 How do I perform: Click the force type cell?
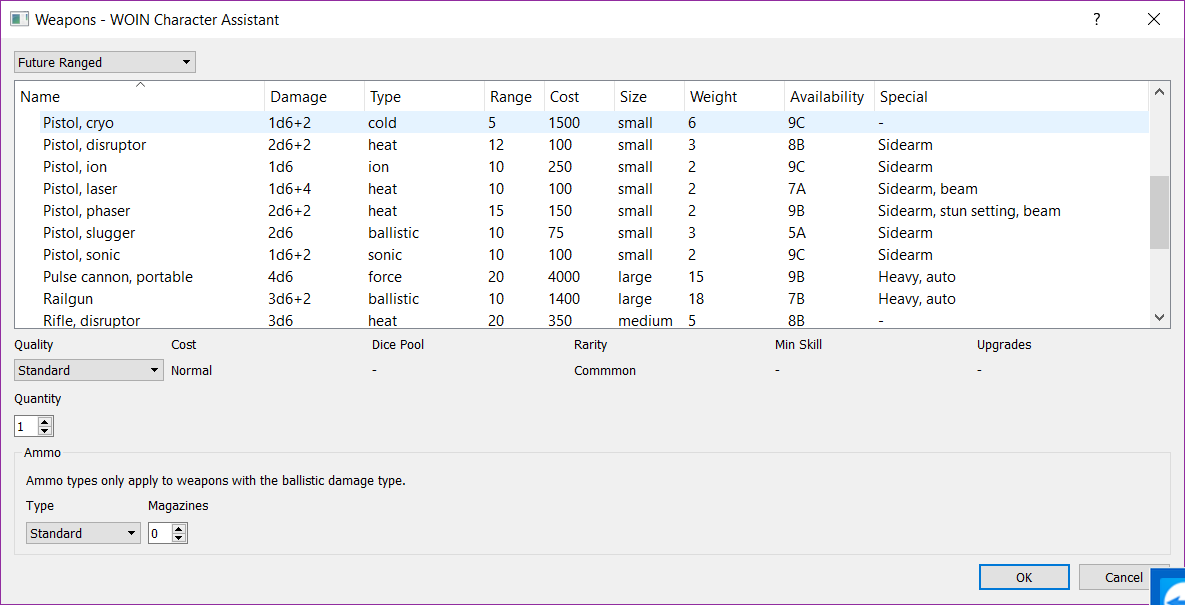pos(385,277)
